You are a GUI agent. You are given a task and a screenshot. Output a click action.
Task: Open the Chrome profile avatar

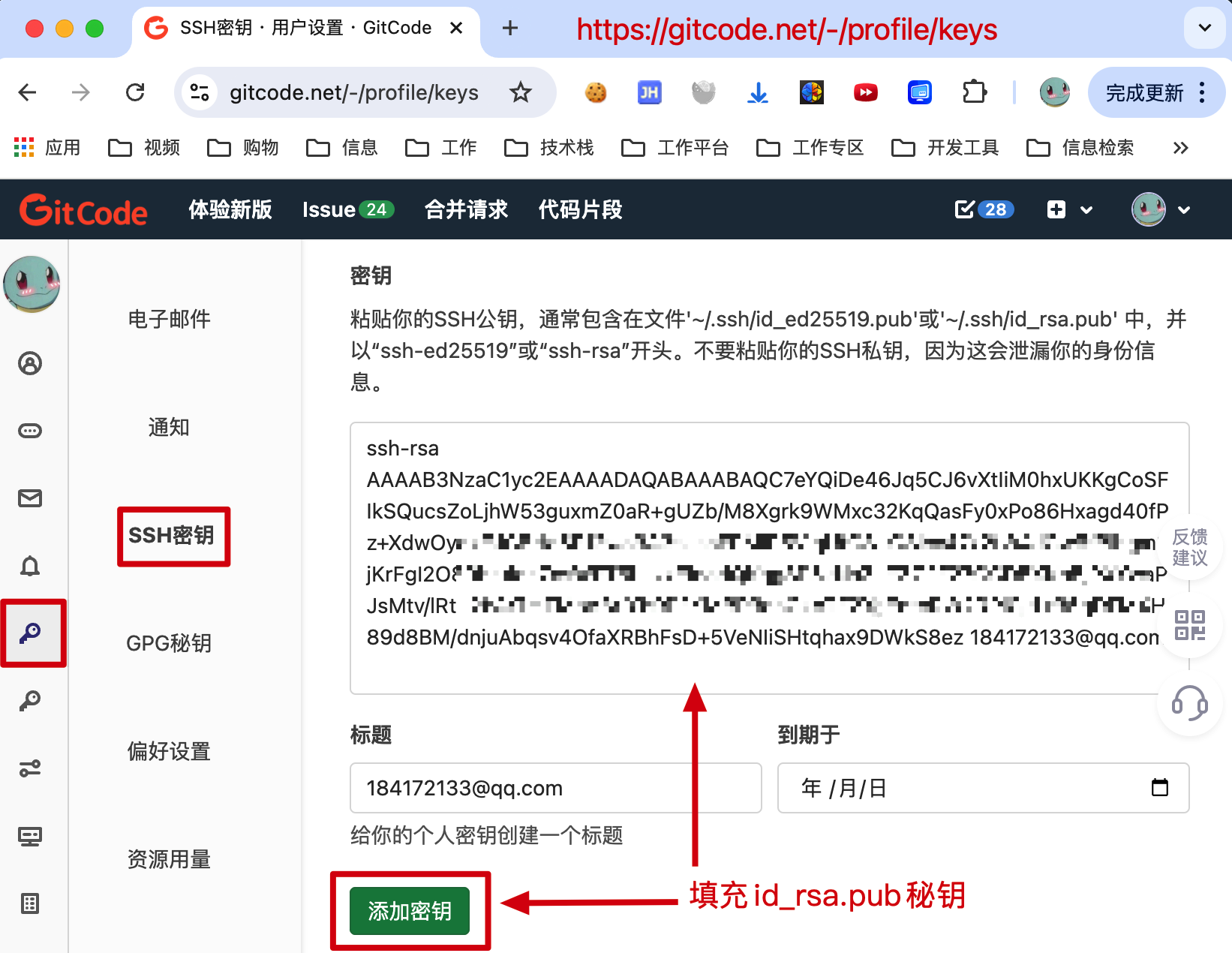pos(1054,92)
